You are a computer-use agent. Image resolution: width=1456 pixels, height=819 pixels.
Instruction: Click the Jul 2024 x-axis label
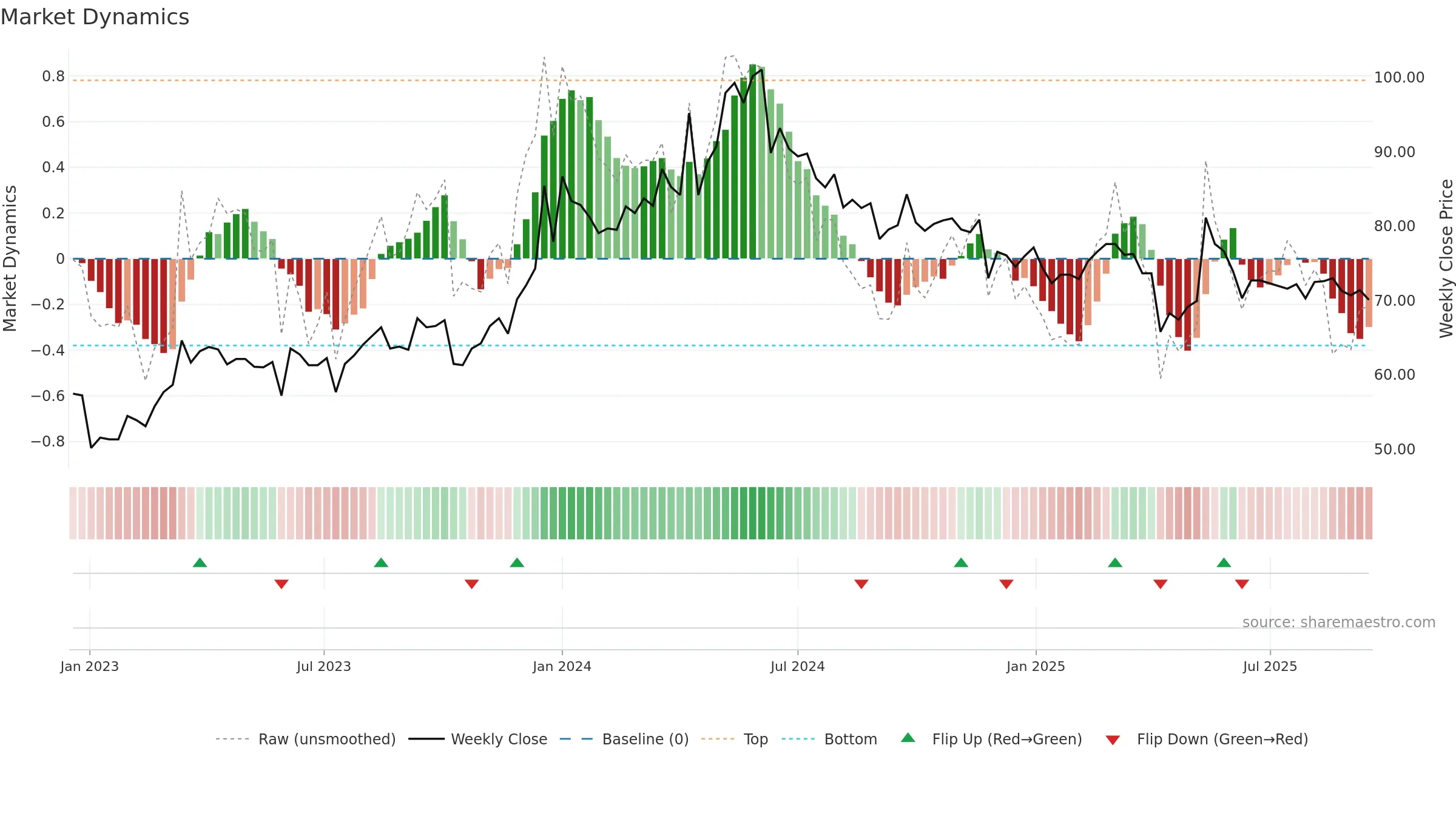(798, 666)
